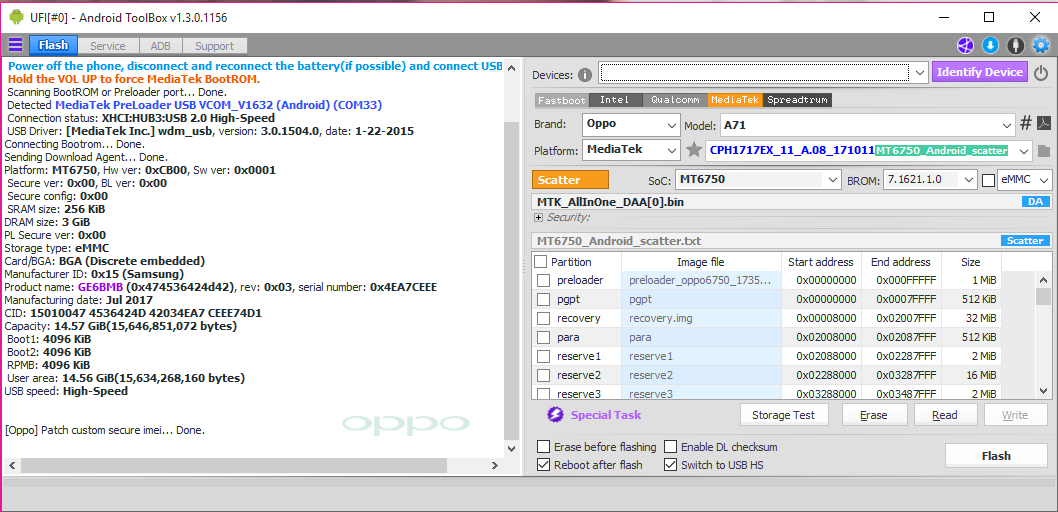
Task: Click the Erase button
Action: tap(873, 415)
